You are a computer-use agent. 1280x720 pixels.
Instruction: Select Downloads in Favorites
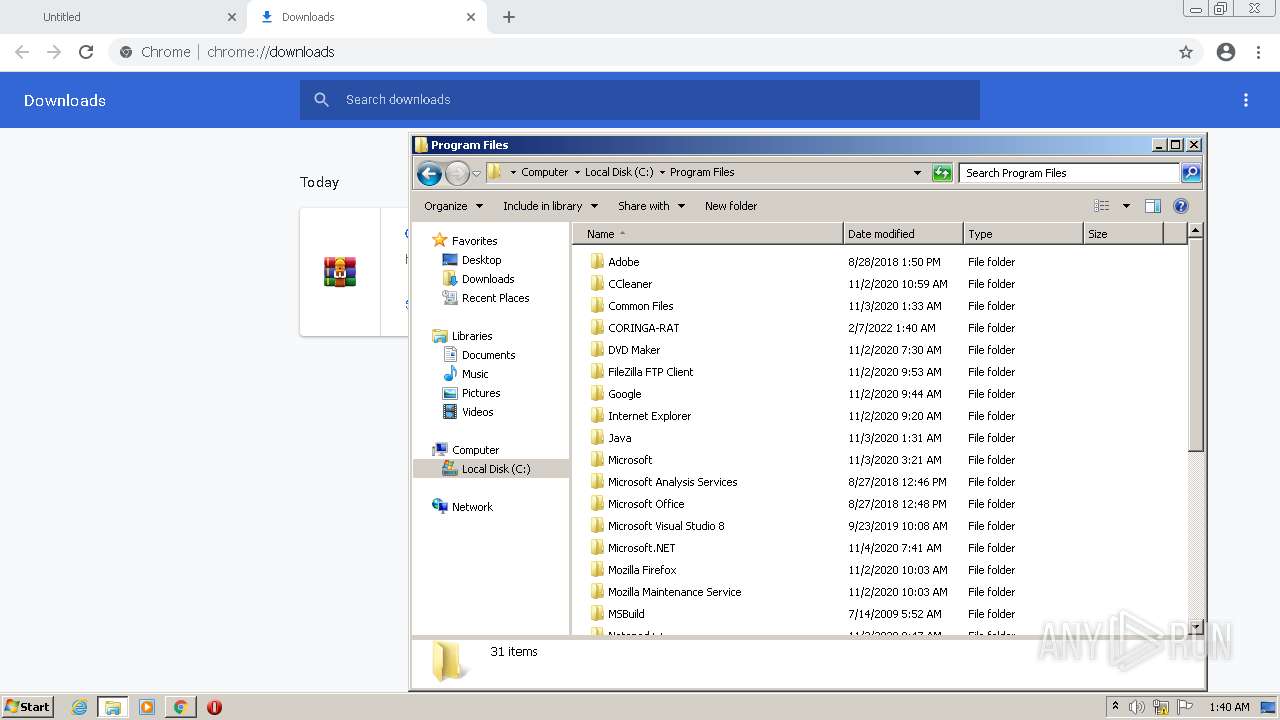coord(488,279)
